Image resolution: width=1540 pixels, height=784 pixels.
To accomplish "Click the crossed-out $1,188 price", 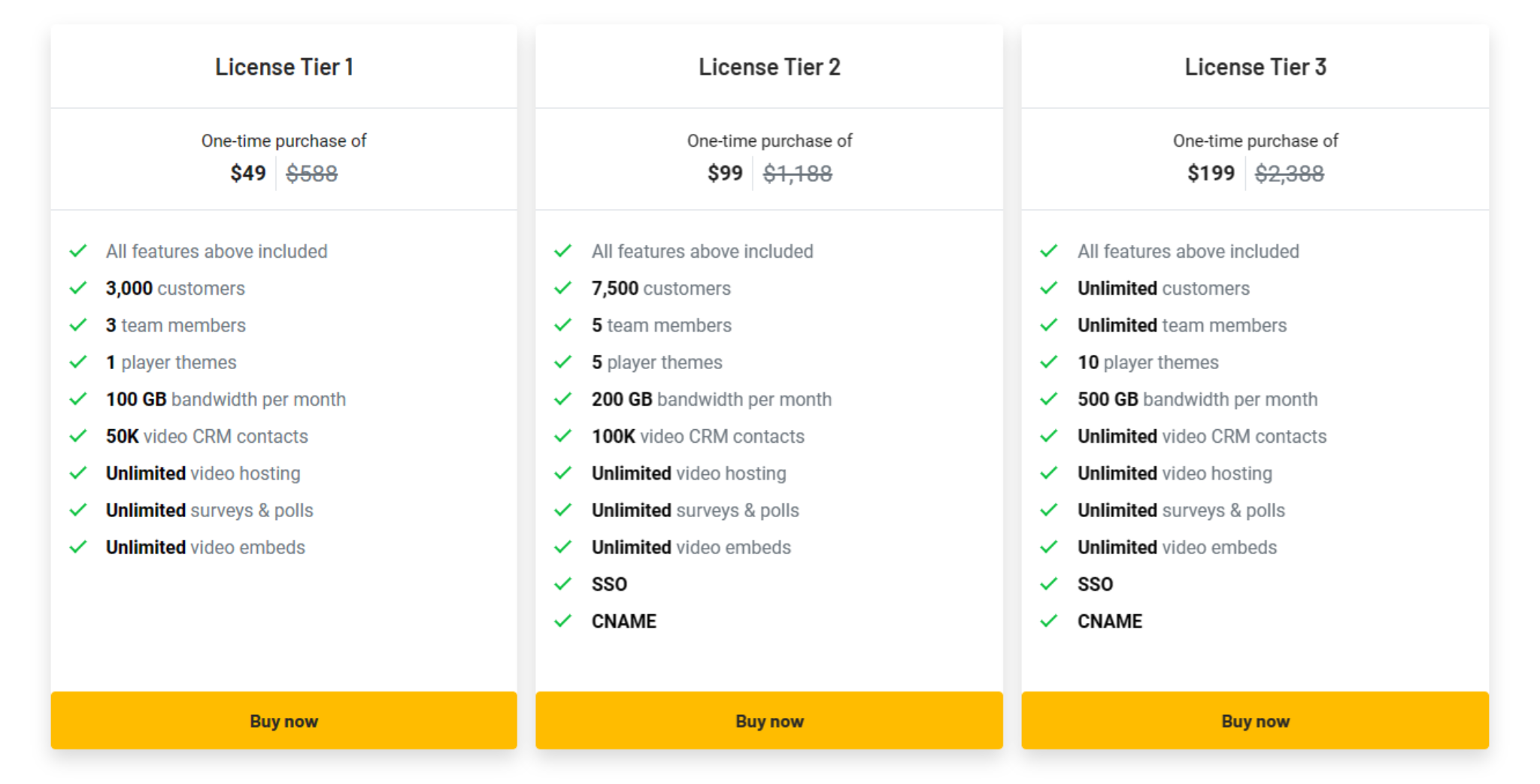I will (797, 174).
